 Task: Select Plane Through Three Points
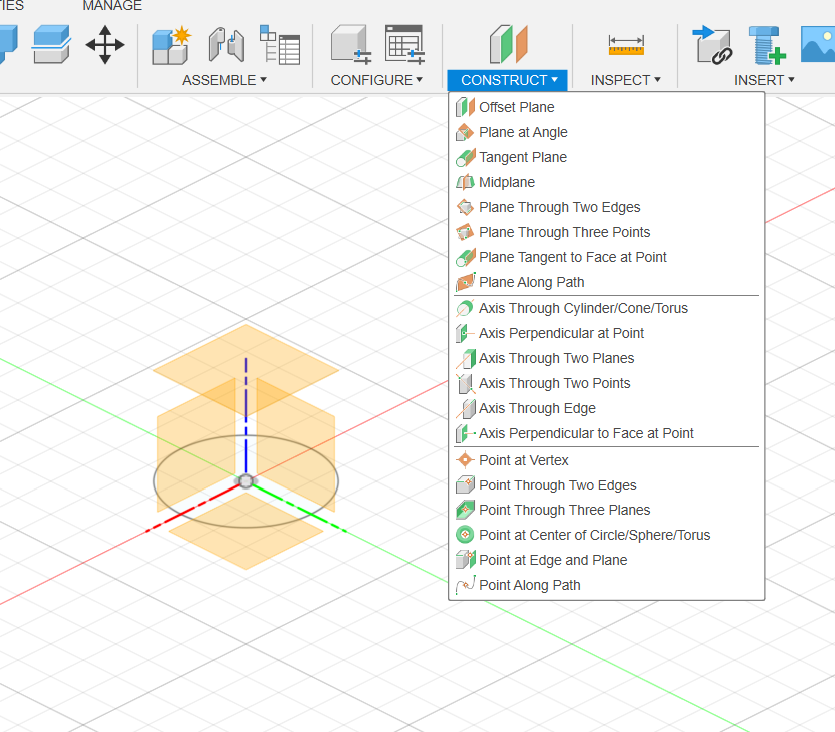[x=607, y=232]
